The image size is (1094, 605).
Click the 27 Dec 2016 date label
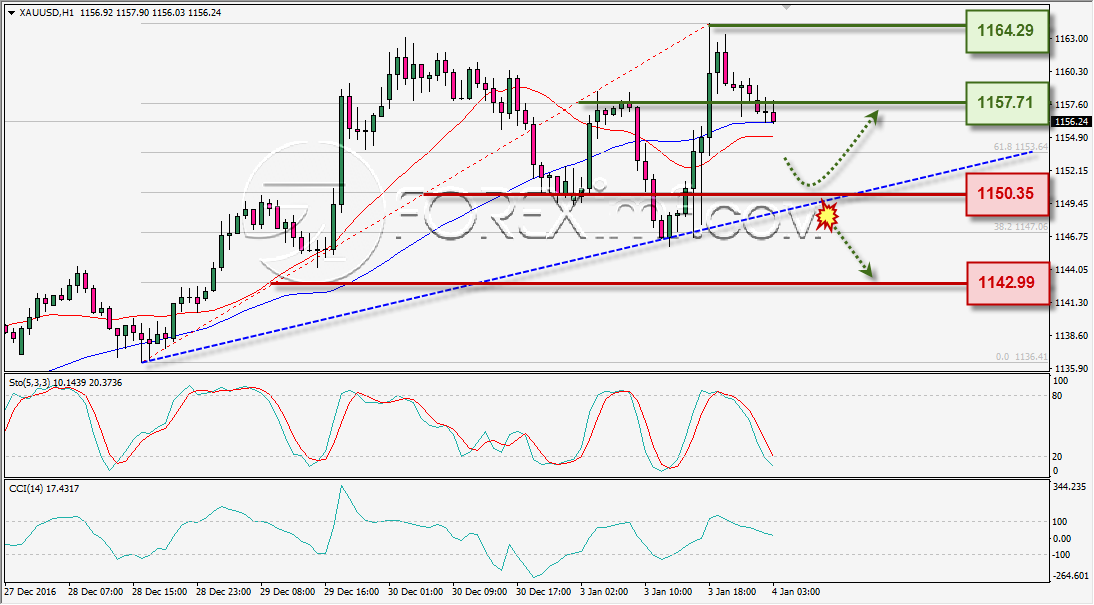click(x=30, y=592)
